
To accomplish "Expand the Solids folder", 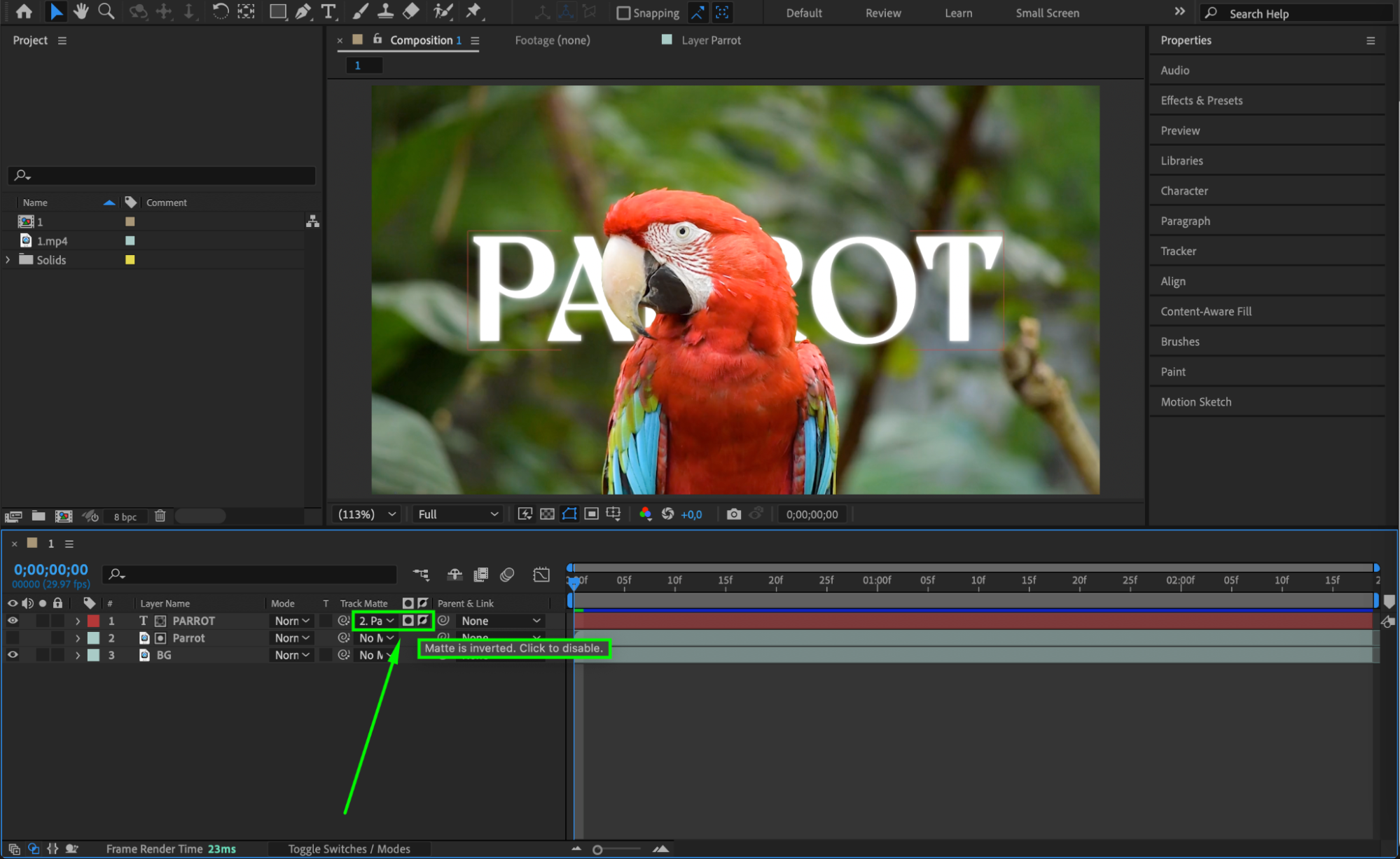I will [x=8, y=260].
